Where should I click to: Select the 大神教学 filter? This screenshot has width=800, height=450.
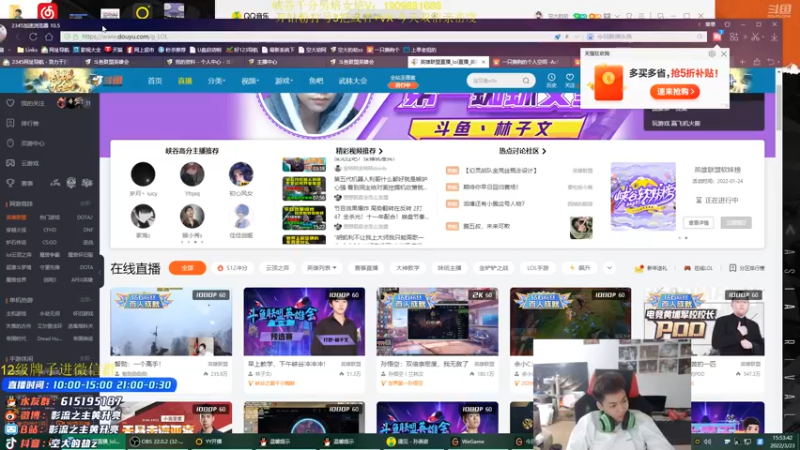(x=408, y=268)
